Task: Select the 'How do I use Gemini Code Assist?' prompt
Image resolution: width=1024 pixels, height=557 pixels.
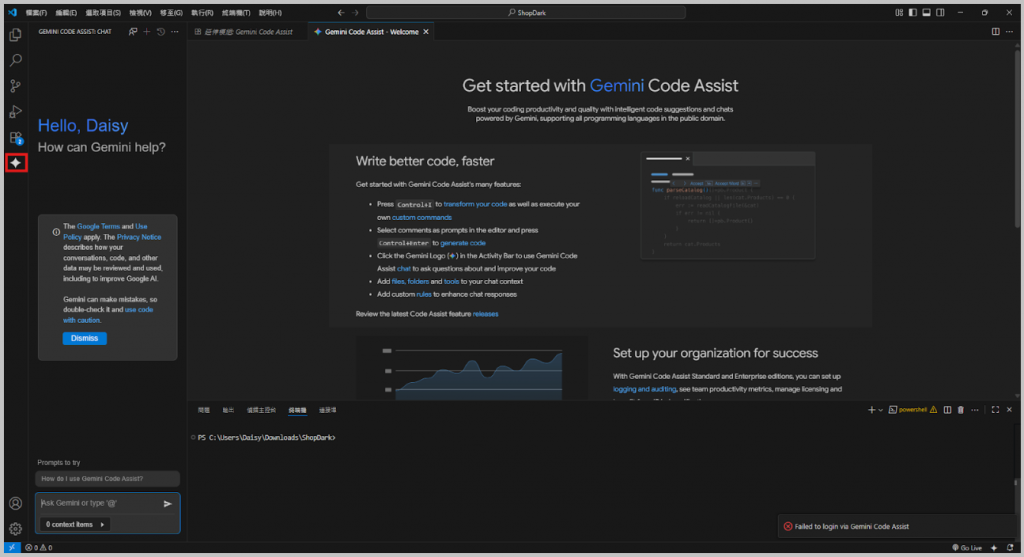Action: [107, 479]
